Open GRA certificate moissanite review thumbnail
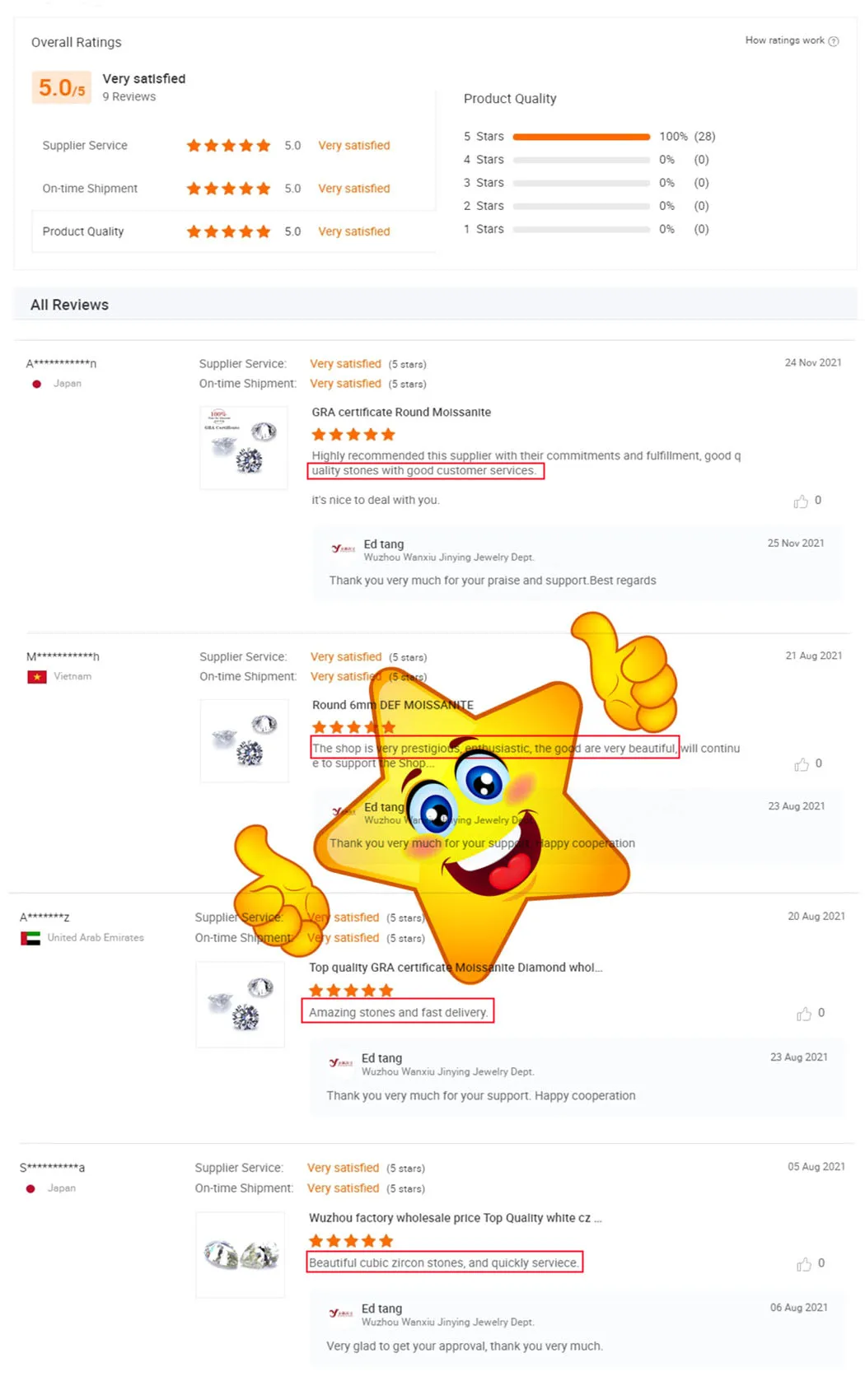 point(244,448)
